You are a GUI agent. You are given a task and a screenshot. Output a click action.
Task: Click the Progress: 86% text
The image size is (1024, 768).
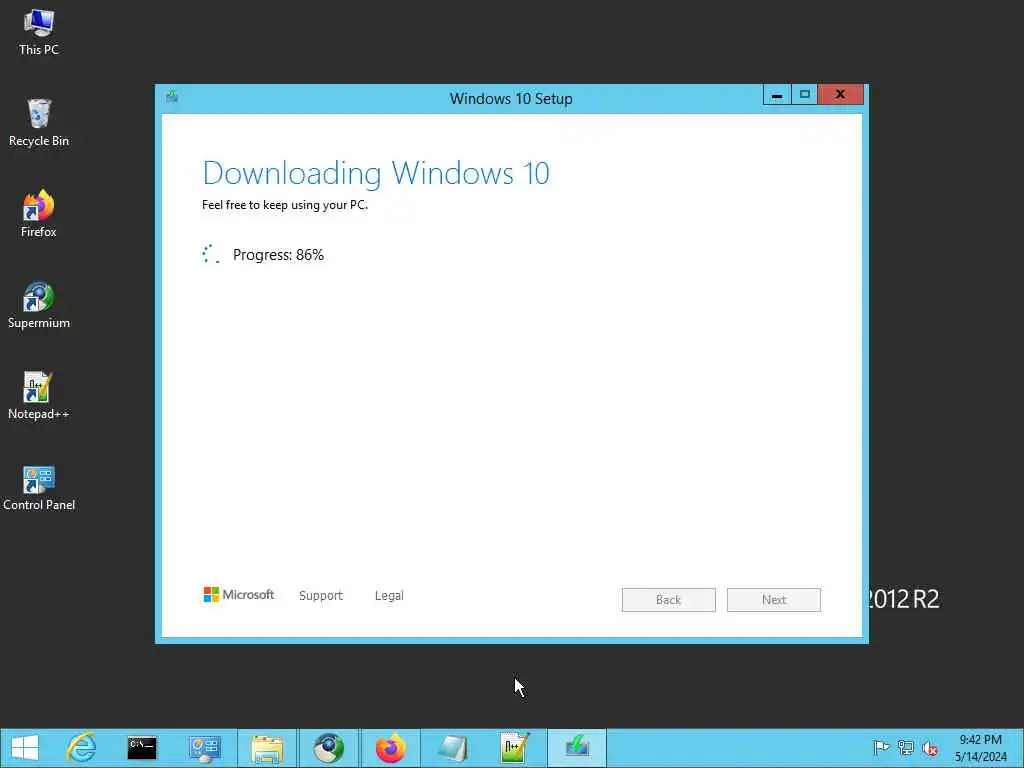tap(278, 255)
